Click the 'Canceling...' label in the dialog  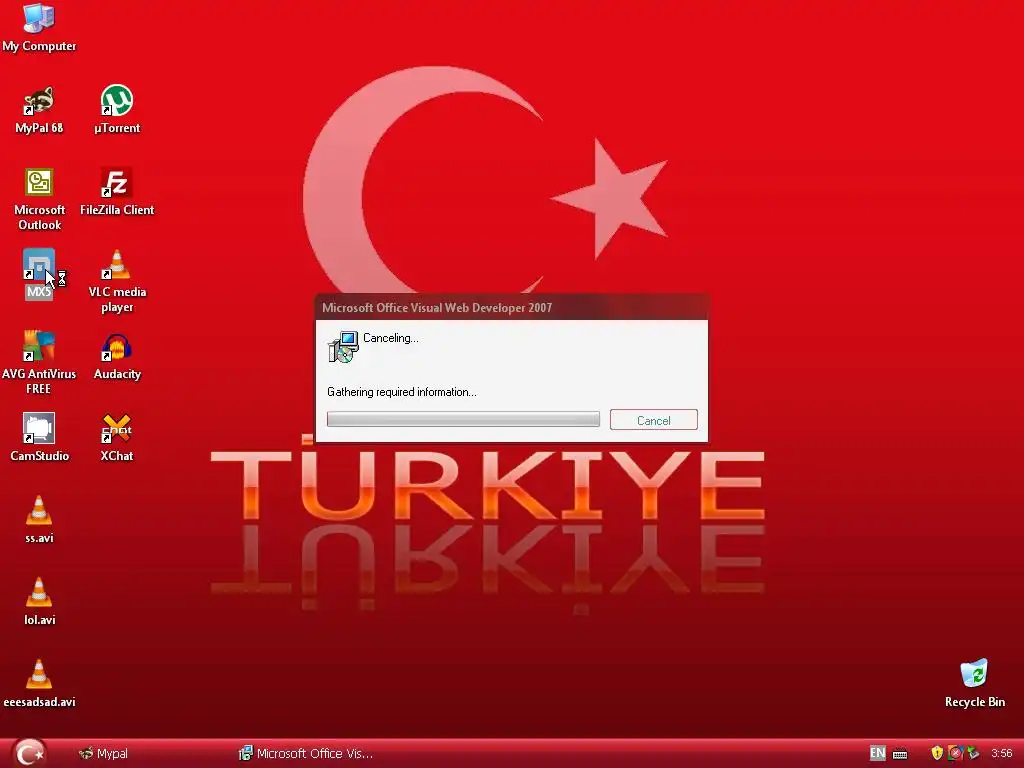391,338
